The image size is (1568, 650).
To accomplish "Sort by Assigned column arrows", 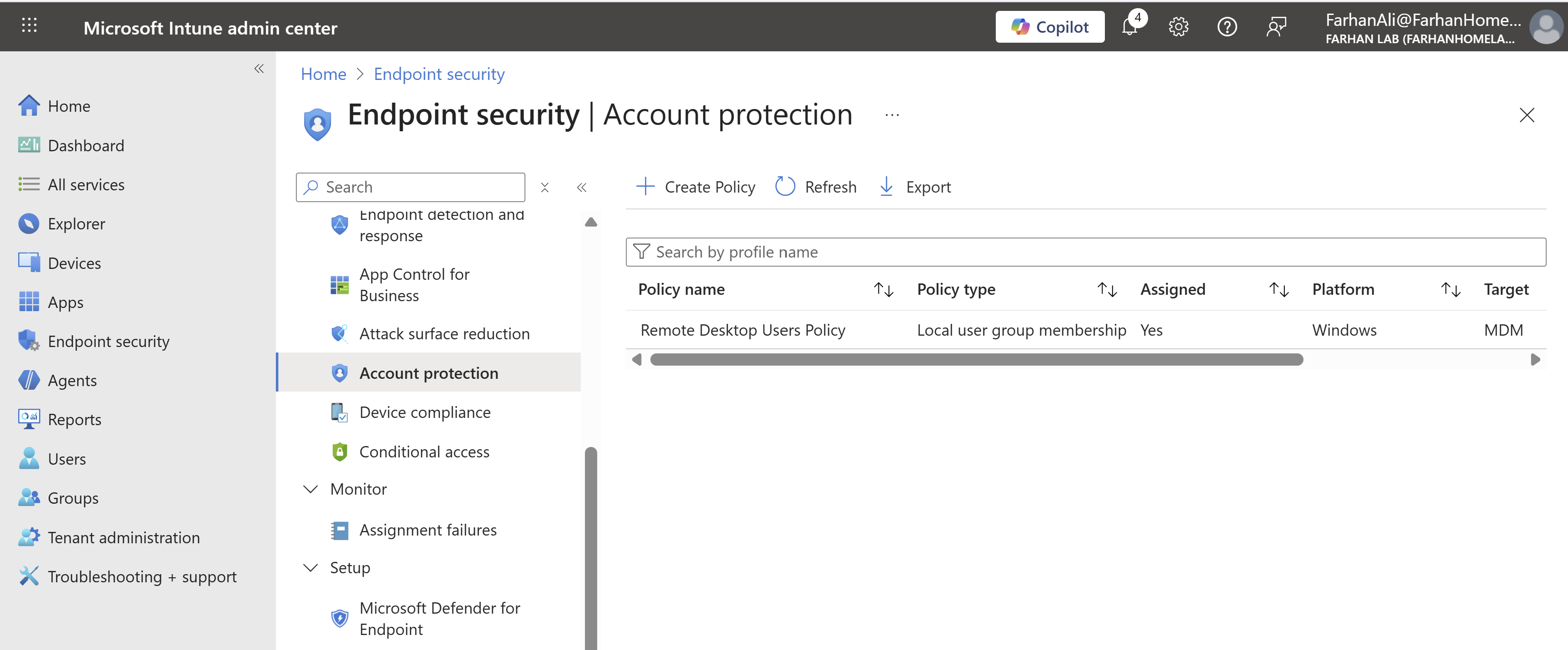I will pos(1279,290).
